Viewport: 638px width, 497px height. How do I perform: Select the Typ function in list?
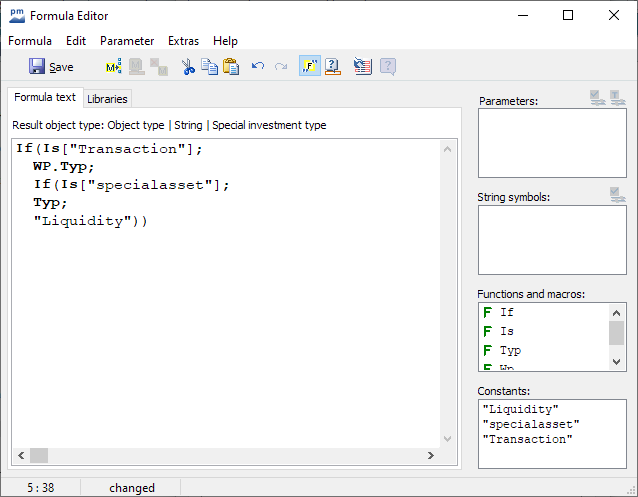pos(510,350)
